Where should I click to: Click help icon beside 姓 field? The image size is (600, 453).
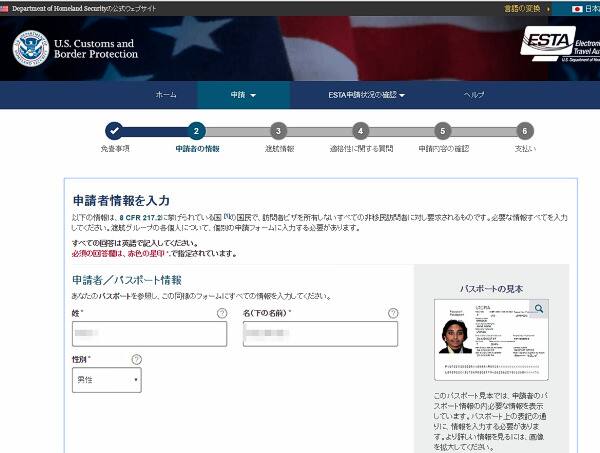222,313
